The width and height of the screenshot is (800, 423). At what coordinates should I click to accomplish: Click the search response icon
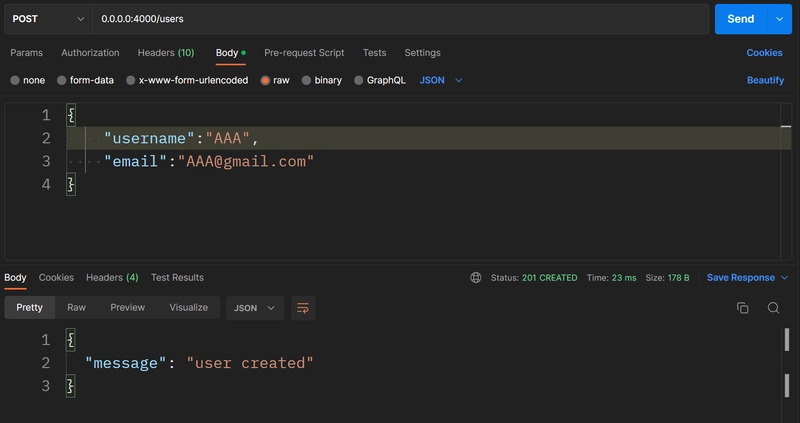(773, 308)
